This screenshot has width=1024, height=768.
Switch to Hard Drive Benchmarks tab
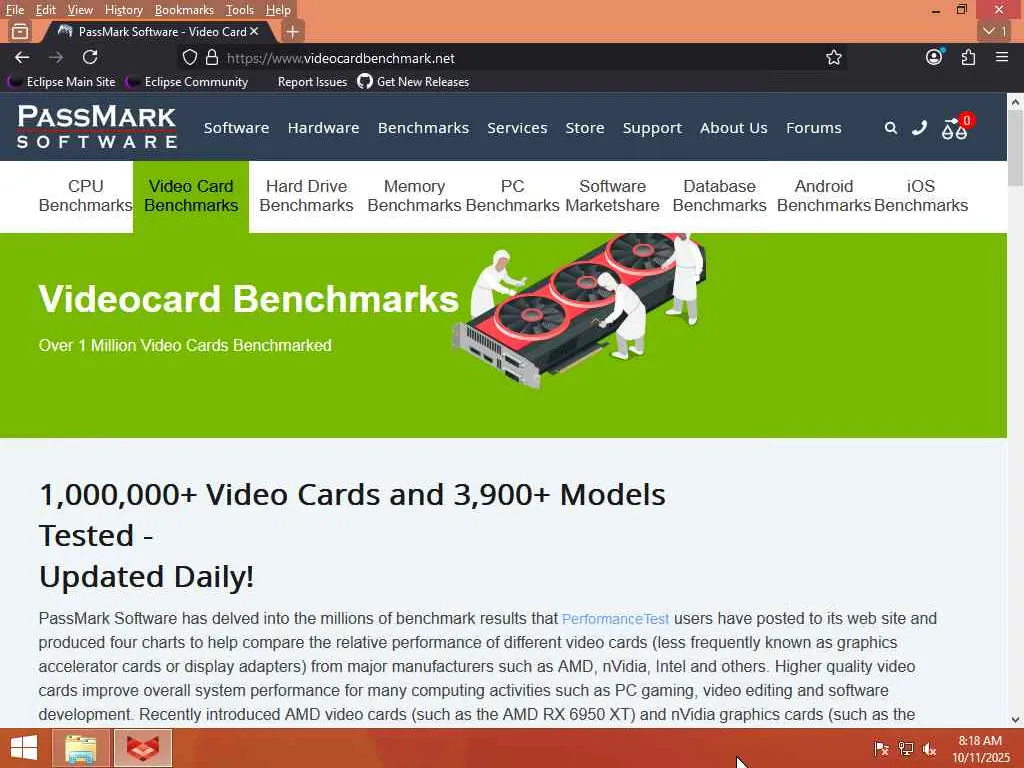pos(306,196)
